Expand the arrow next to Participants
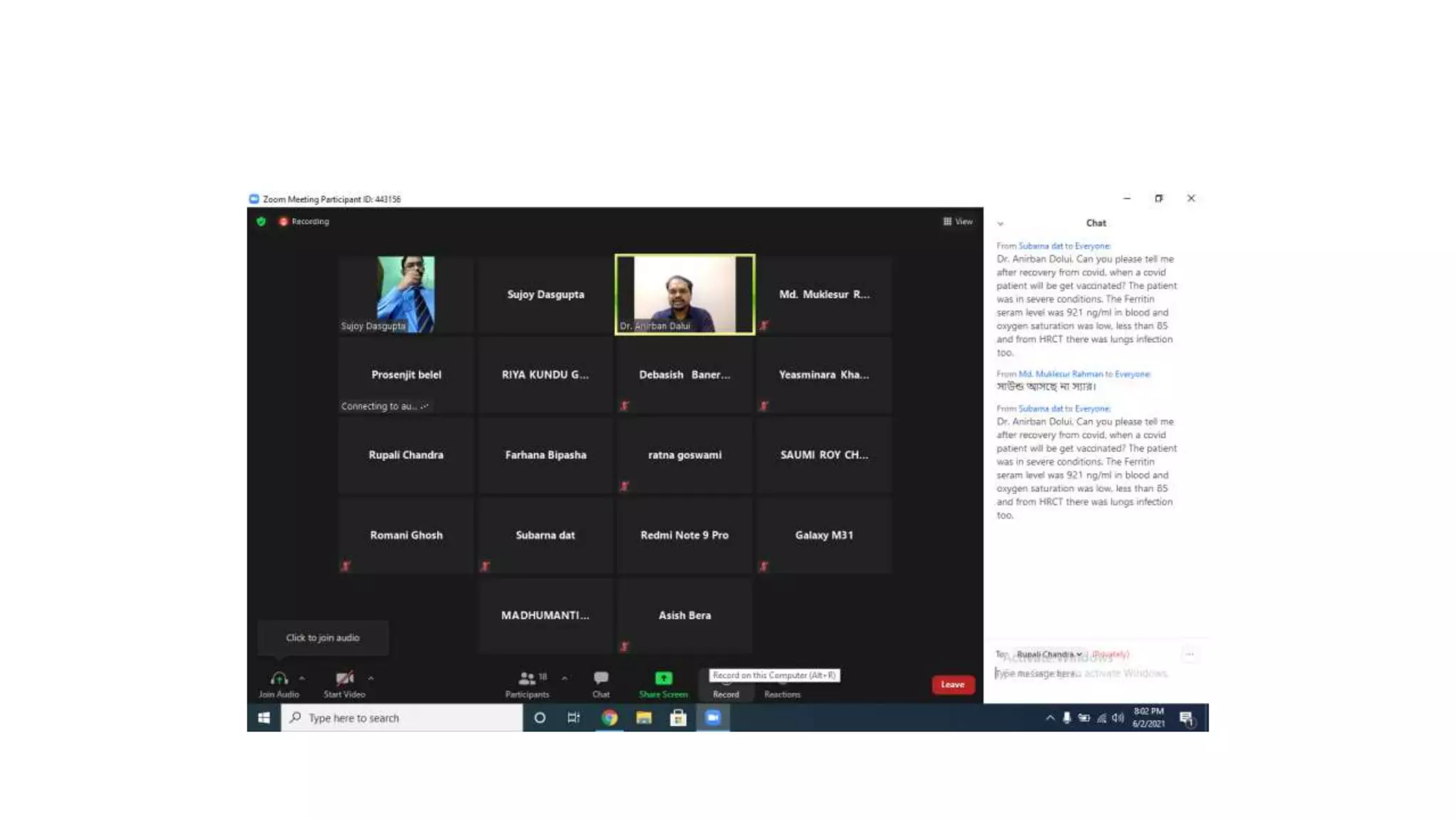Viewport: 1456px width, 819px height. tap(564, 678)
